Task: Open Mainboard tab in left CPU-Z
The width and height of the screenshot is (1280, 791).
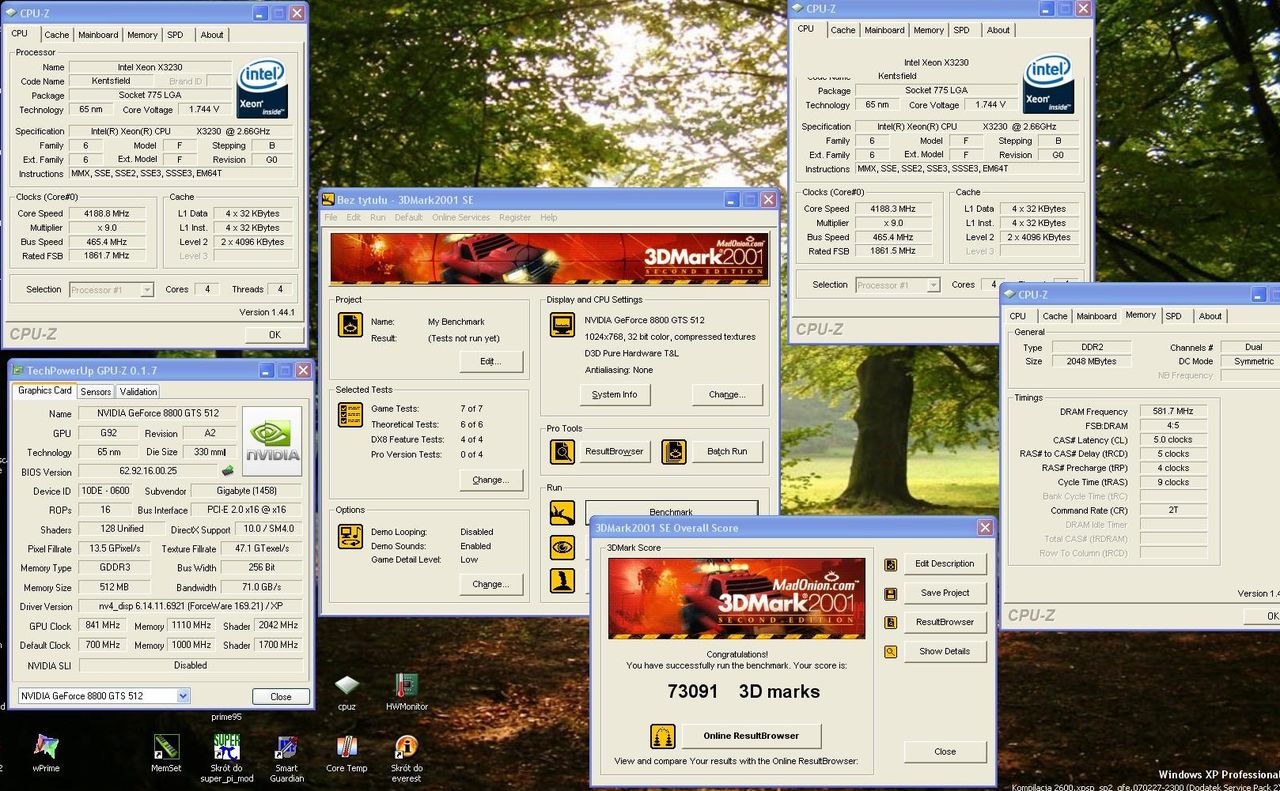Action: [98, 35]
